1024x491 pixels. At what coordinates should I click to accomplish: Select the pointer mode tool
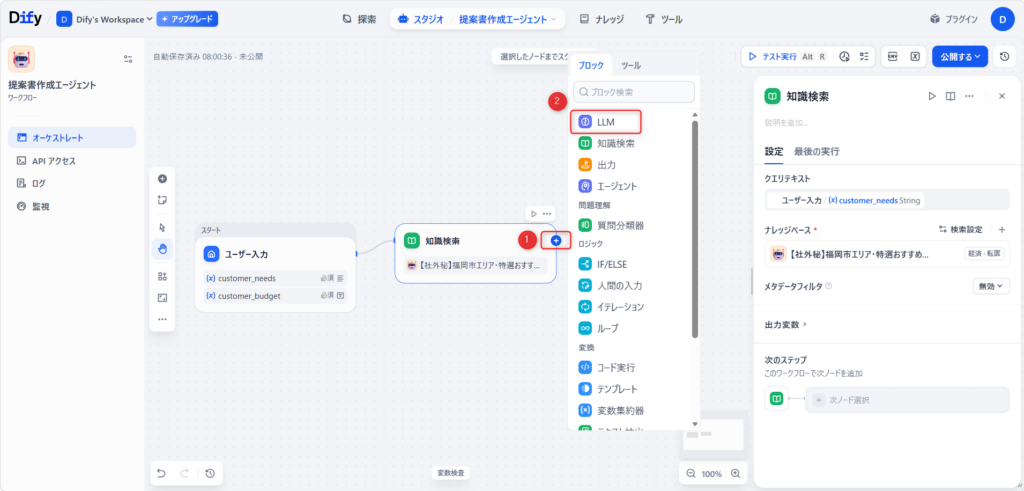tap(162, 228)
